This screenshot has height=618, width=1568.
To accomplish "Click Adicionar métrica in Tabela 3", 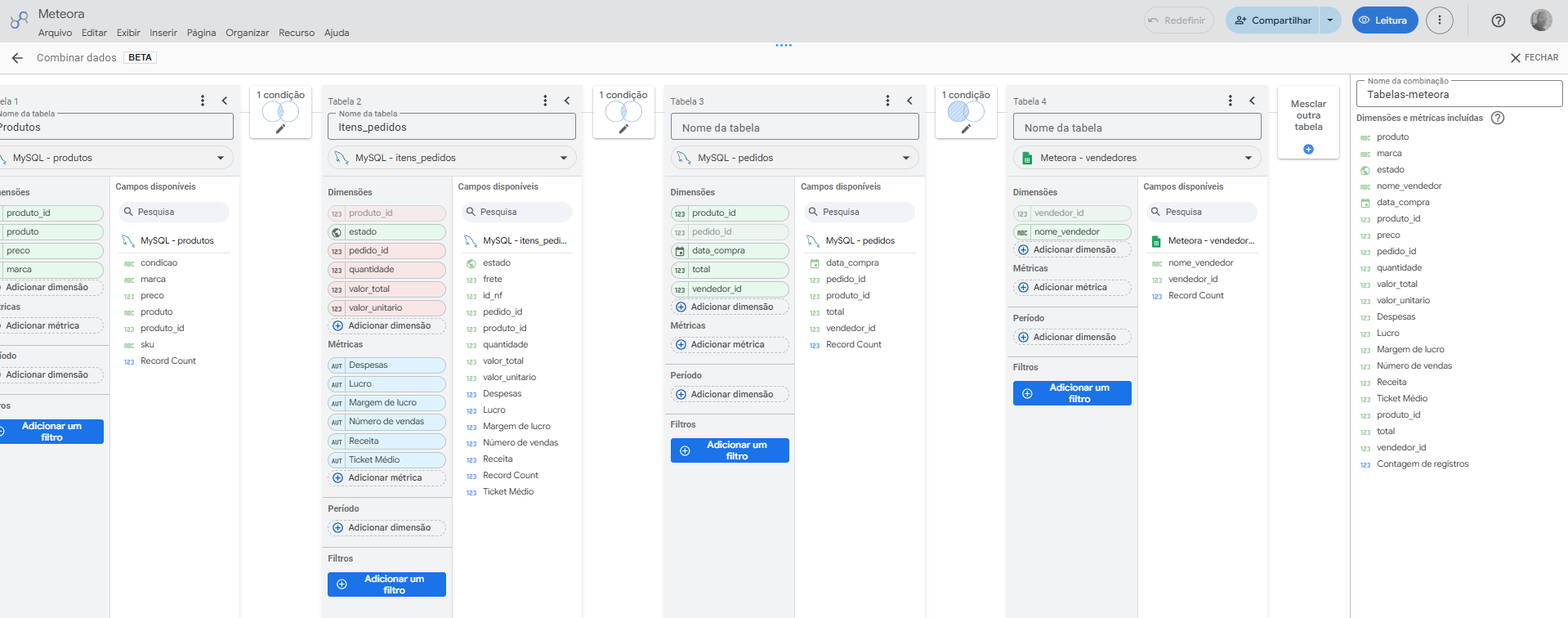I will pyautogui.click(x=730, y=345).
